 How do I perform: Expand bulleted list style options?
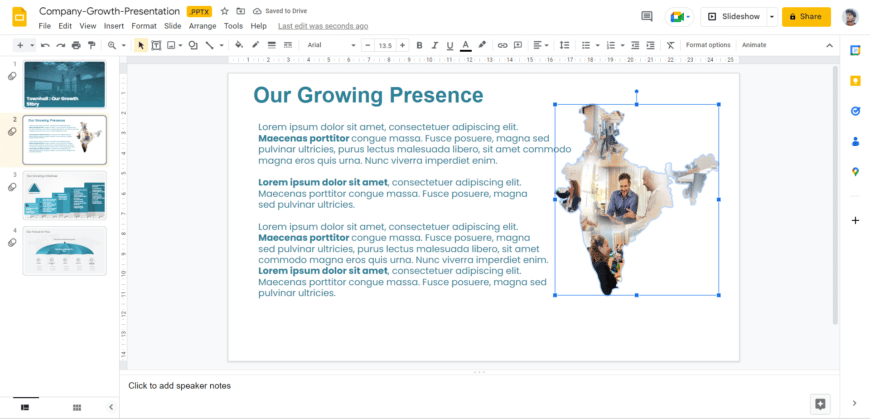598,45
